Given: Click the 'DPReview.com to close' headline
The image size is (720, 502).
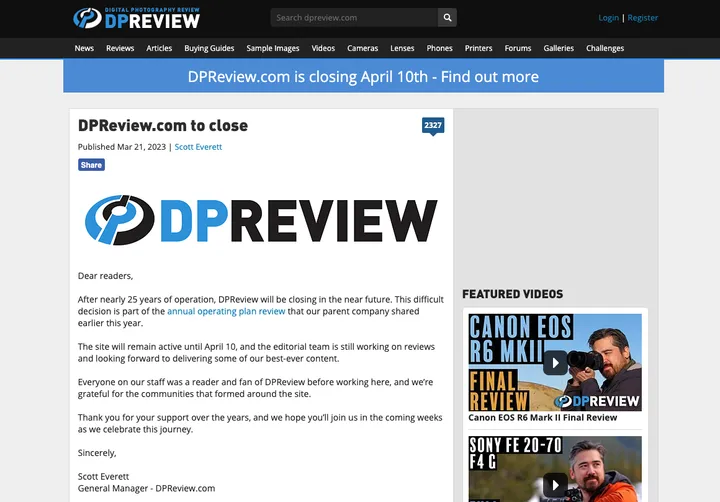Looking at the screenshot, I should click(x=163, y=125).
